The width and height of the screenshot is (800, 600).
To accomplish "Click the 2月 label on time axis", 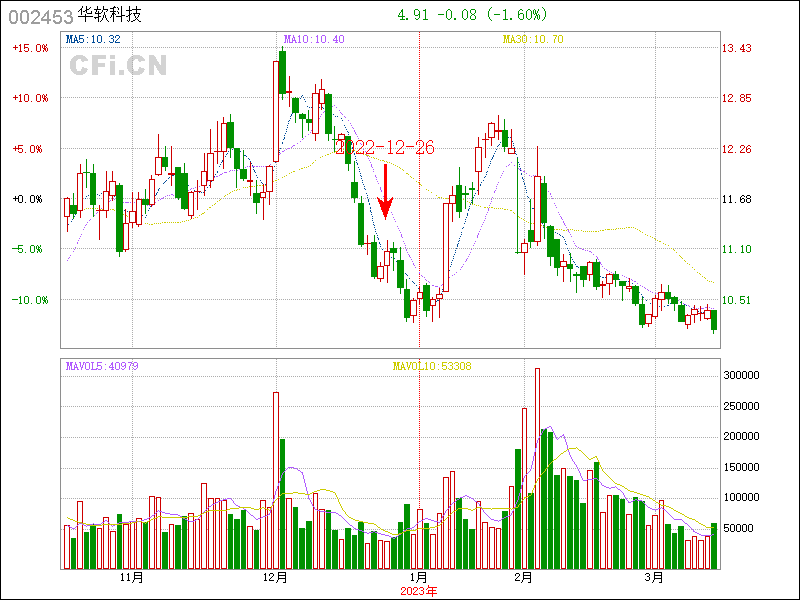I will 523,578.
